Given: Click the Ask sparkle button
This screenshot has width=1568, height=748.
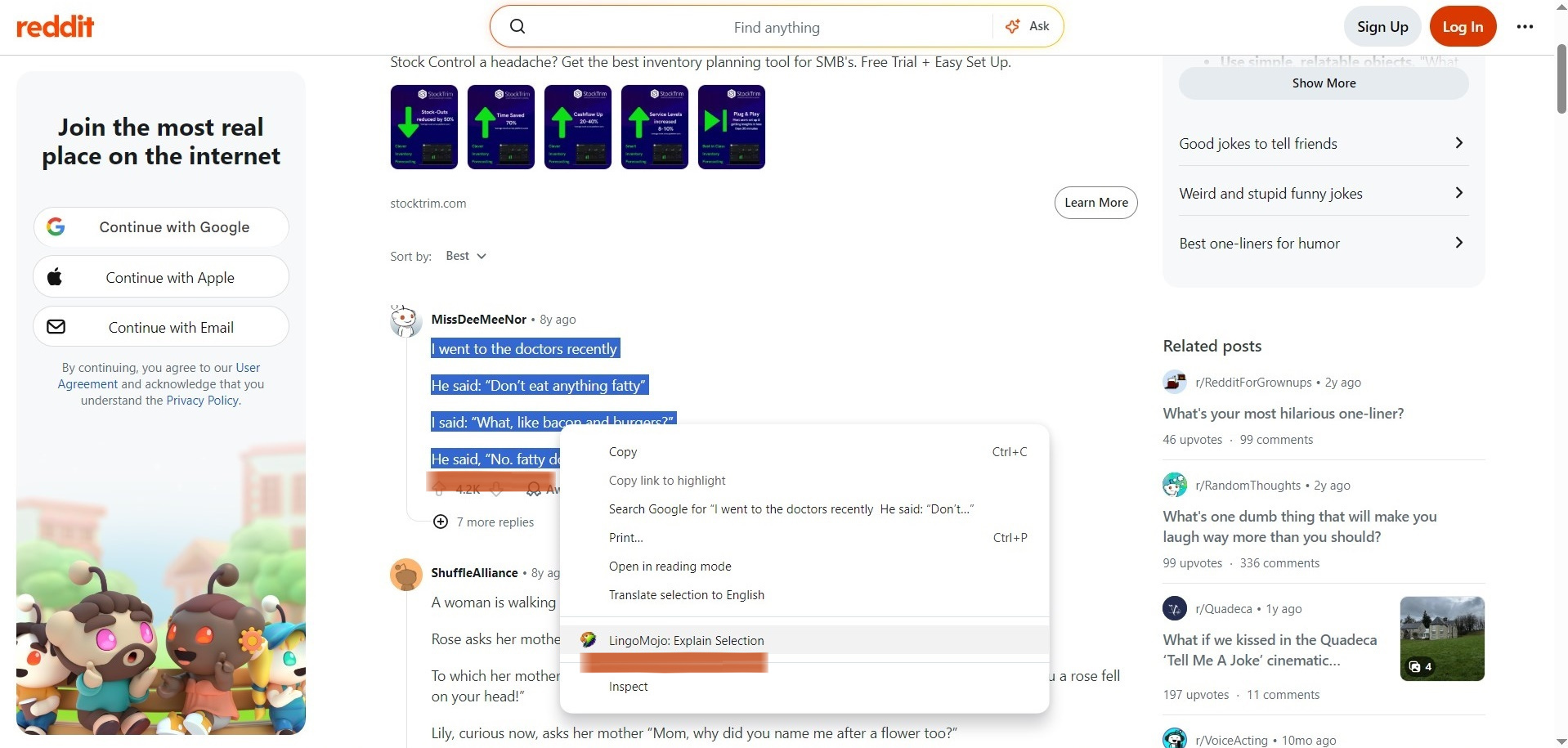Looking at the screenshot, I should [1028, 26].
